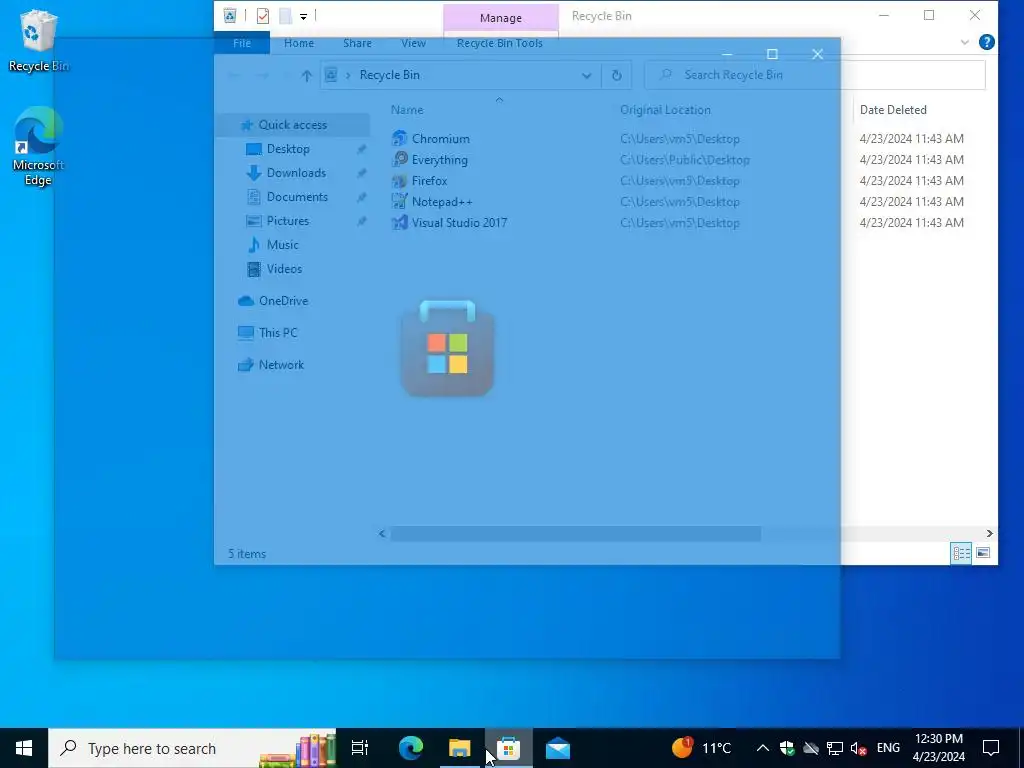Sort by Date Deleted column header

[893, 110]
